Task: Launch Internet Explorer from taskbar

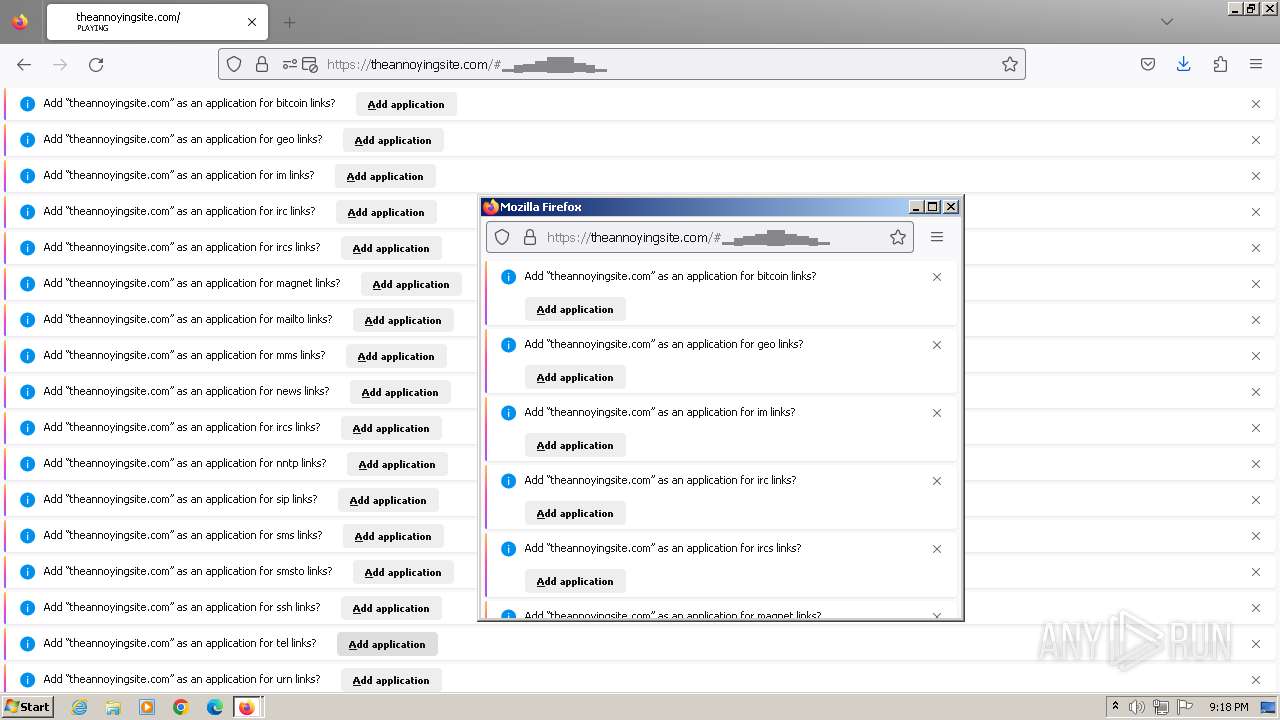Action: click(80, 707)
